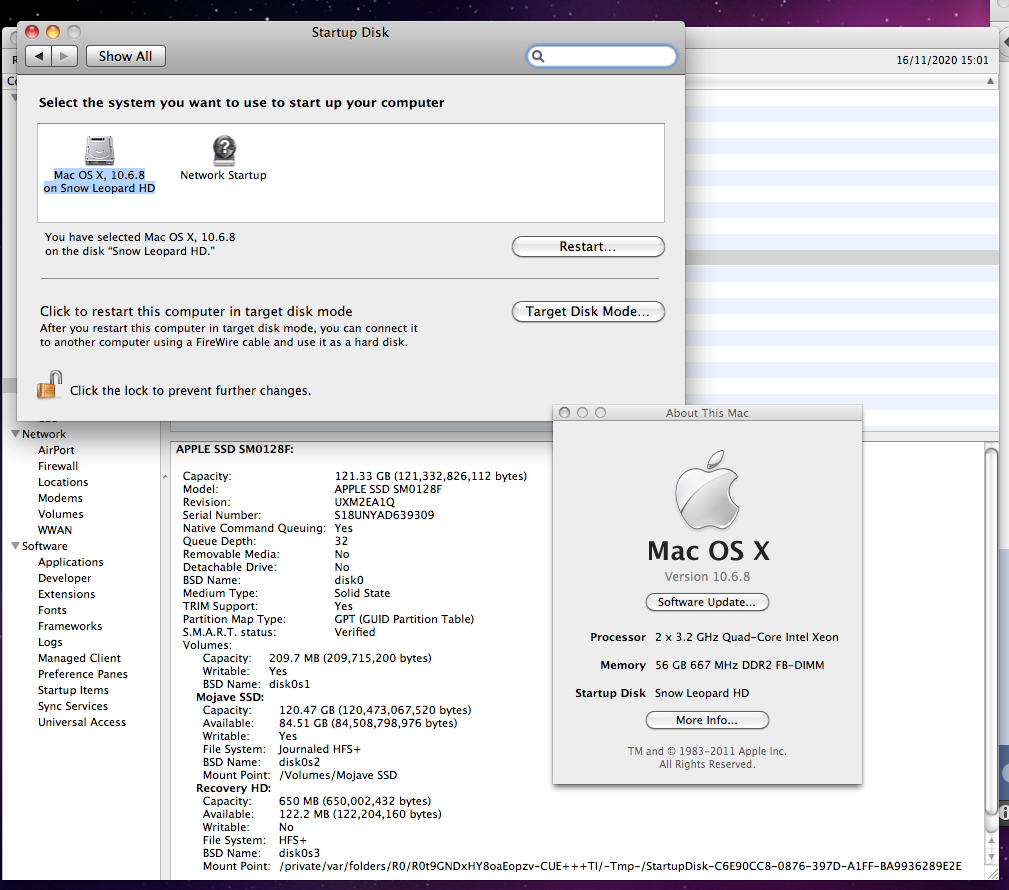The height and width of the screenshot is (890, 1009).
Task: Select Modems in the sidebar
Action: point(60,498)
